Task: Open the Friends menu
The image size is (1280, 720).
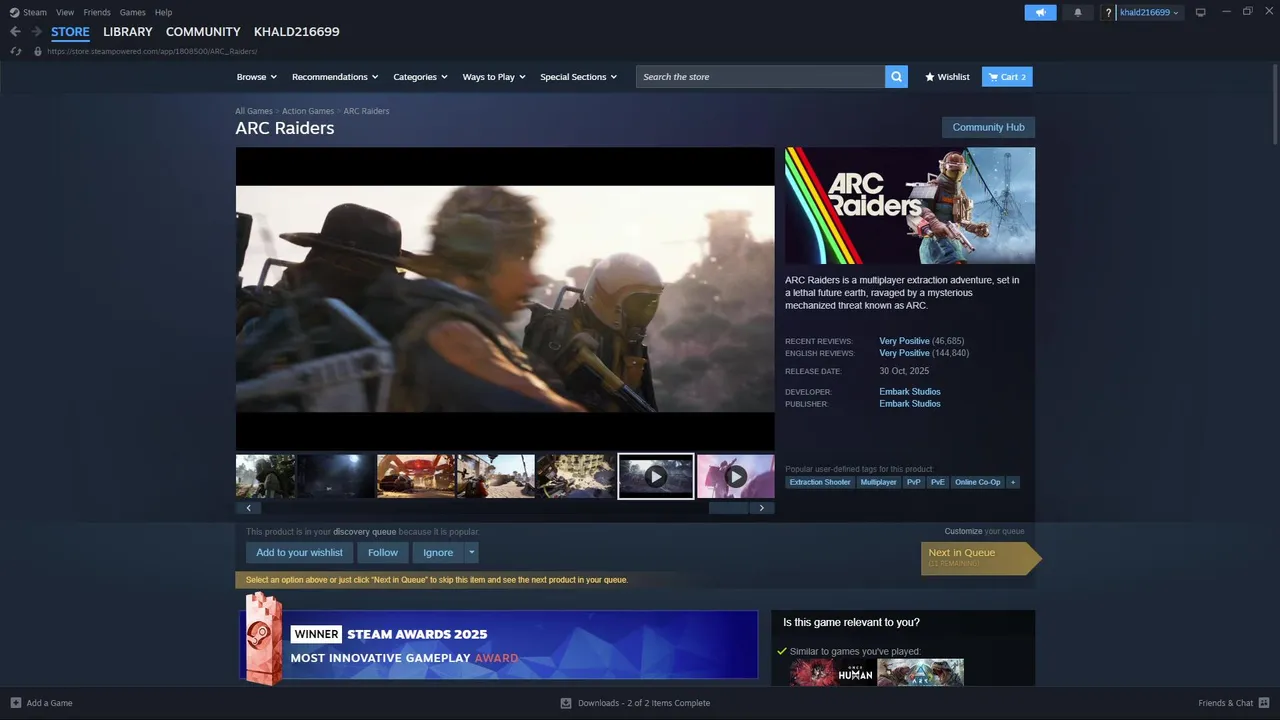Action: pos(97,12)
